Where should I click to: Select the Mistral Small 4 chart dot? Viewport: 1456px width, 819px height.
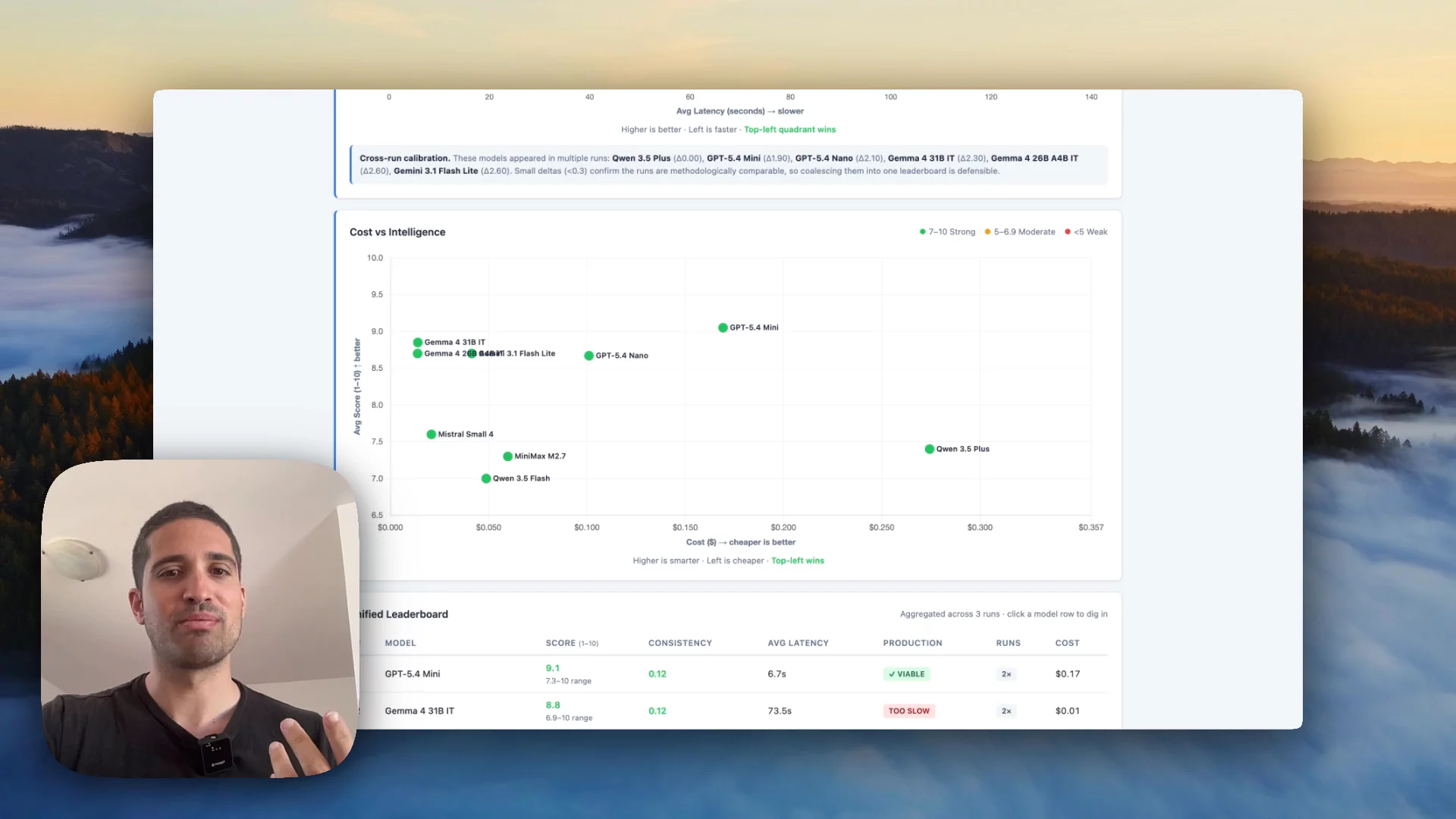pos(431,435)
